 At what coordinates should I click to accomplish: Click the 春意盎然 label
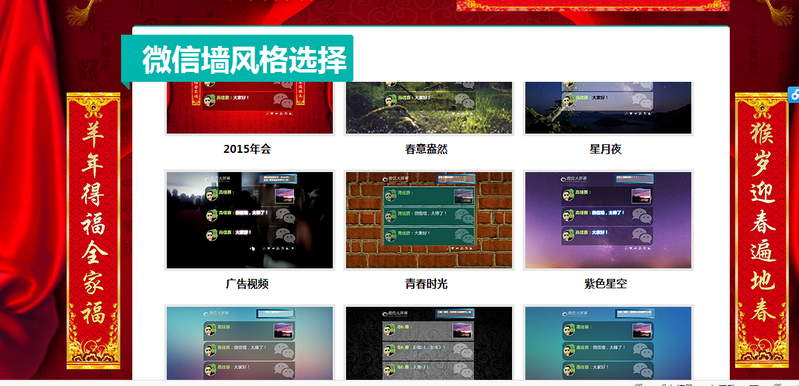coord(426,149)
